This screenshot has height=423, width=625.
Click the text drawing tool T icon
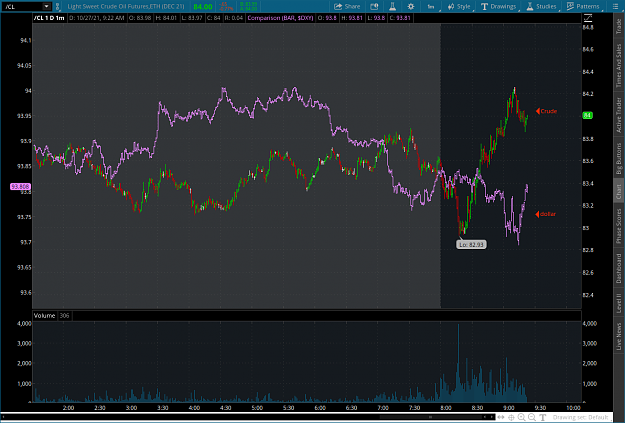[x=542, y=417]
